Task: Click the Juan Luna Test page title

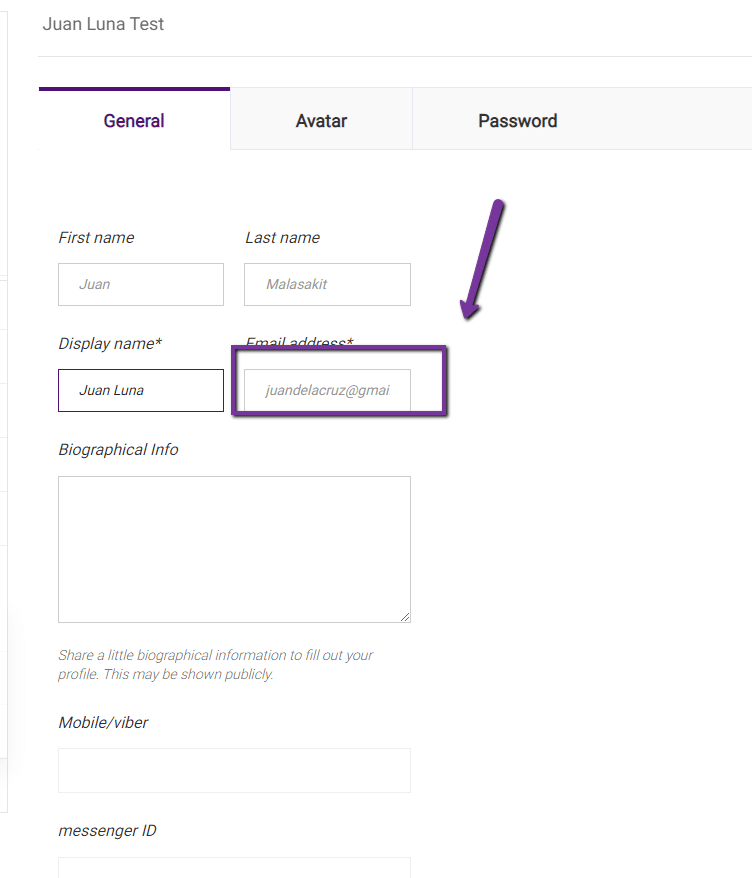Action: tap(103, 24)
